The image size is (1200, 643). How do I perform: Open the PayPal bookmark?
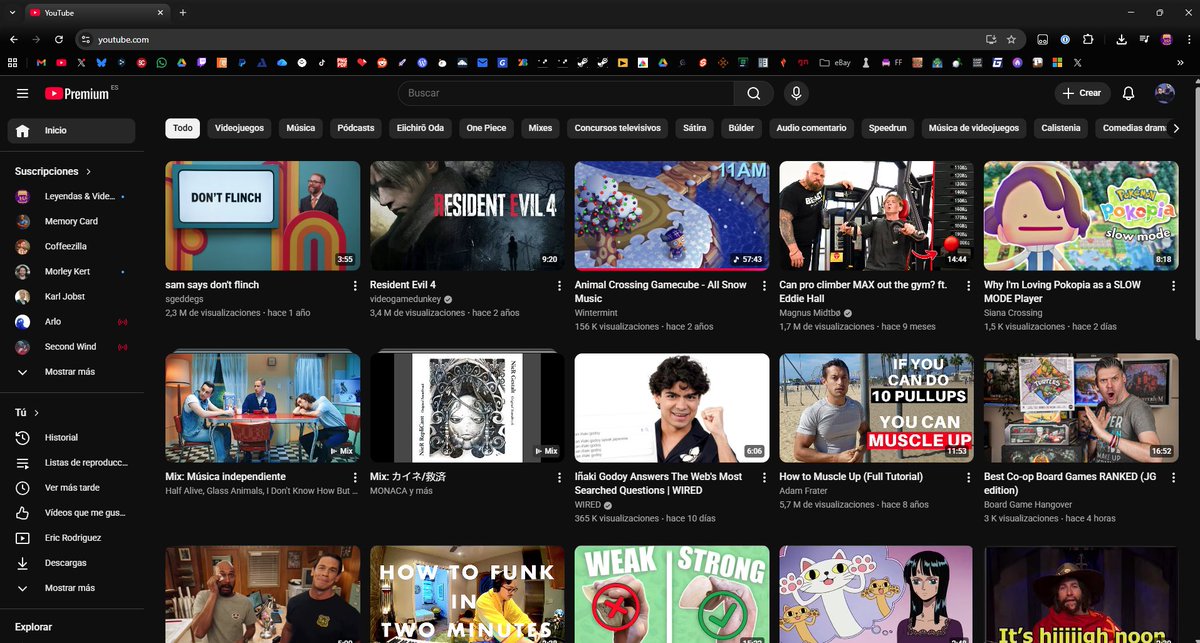click(241, 62)
